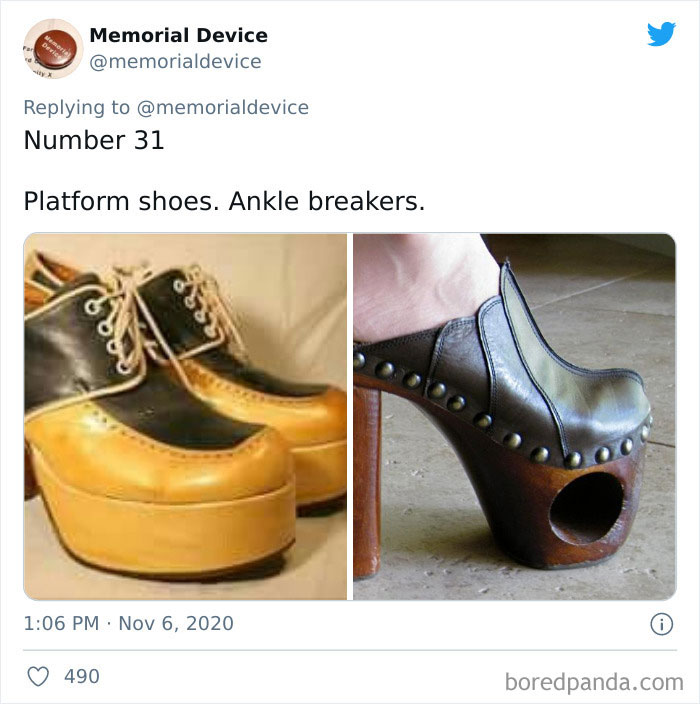700x704 pixels.
Task: Click the 1:06 PM timestamp
Action: [61, 624]
